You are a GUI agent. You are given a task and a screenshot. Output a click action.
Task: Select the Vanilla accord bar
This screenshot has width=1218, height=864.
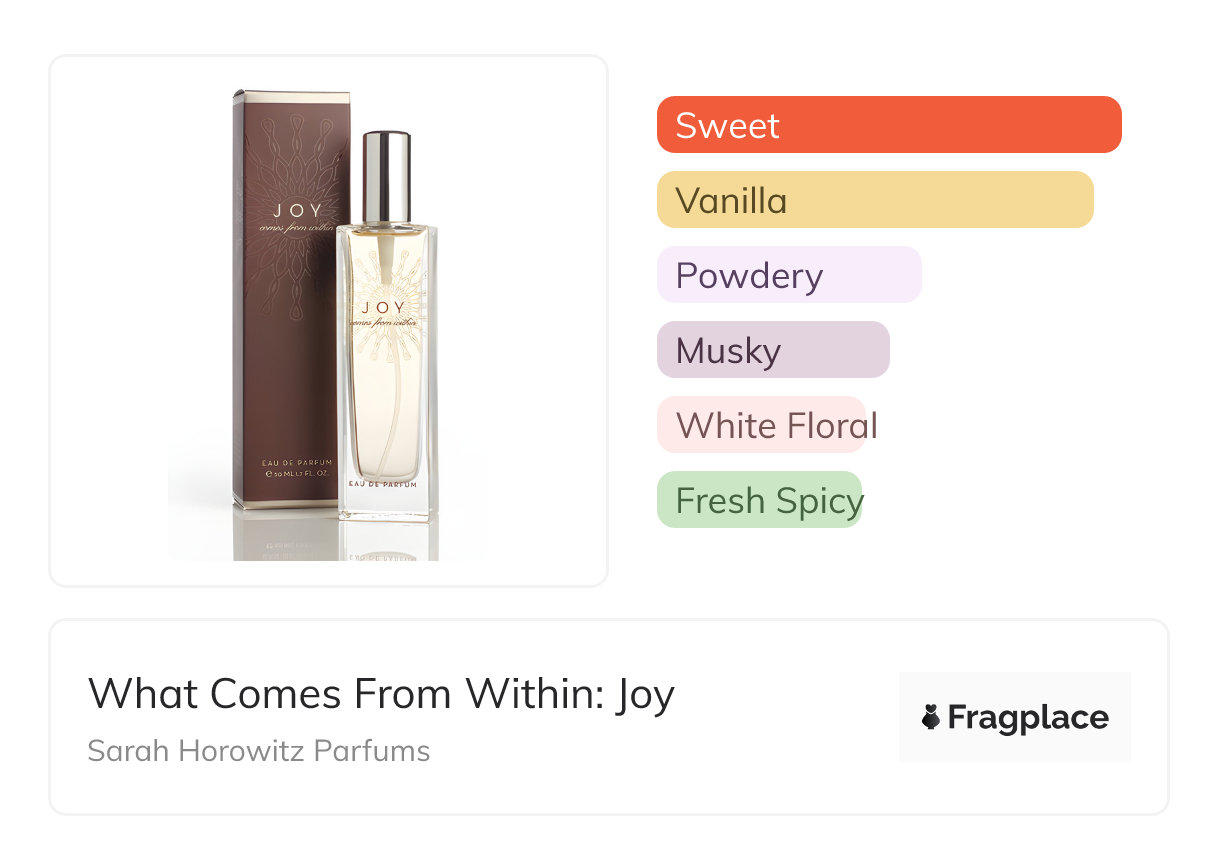[874, 200]
